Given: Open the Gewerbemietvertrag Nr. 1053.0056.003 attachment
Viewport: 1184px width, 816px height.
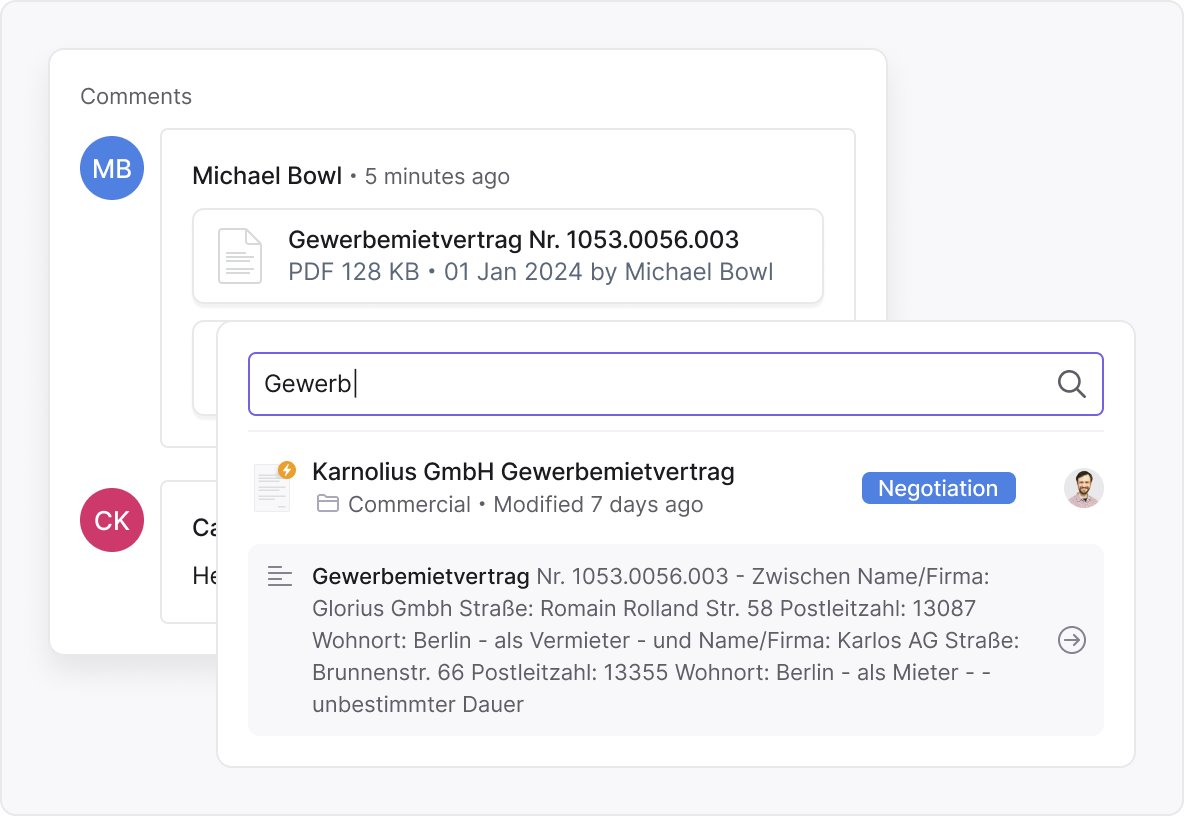Looking at the screenshot, I should point(513,240).
